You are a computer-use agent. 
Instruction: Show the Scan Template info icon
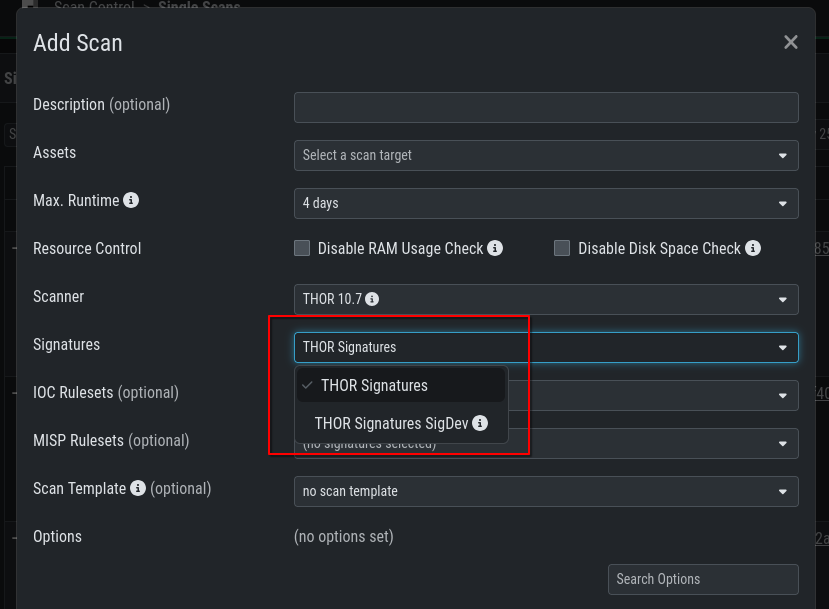click(138, 488)
